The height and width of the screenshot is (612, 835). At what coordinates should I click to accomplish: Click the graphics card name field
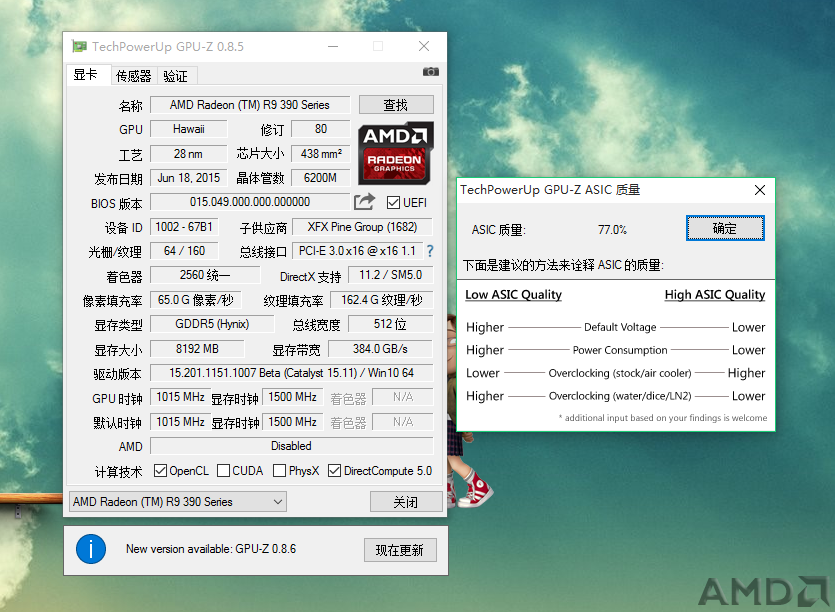(250, 105)
